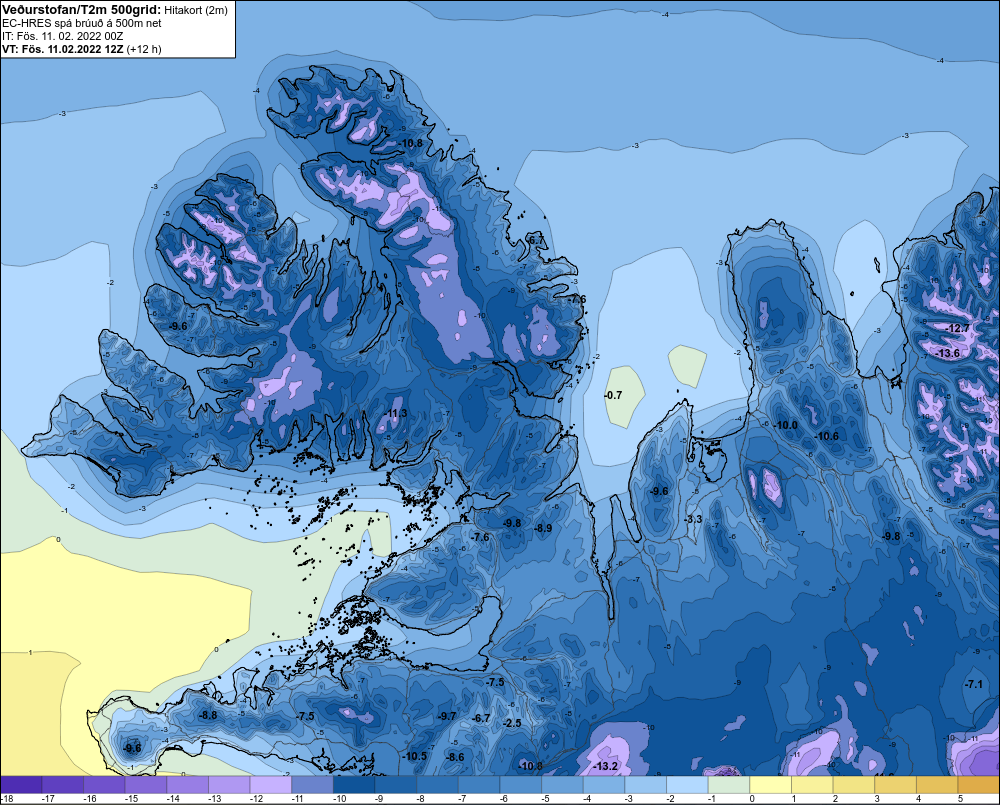The height and width of the screenshot is (805, 1000).
Task: Click the '-3.3' temperature label
Action: tap(693, 519)
